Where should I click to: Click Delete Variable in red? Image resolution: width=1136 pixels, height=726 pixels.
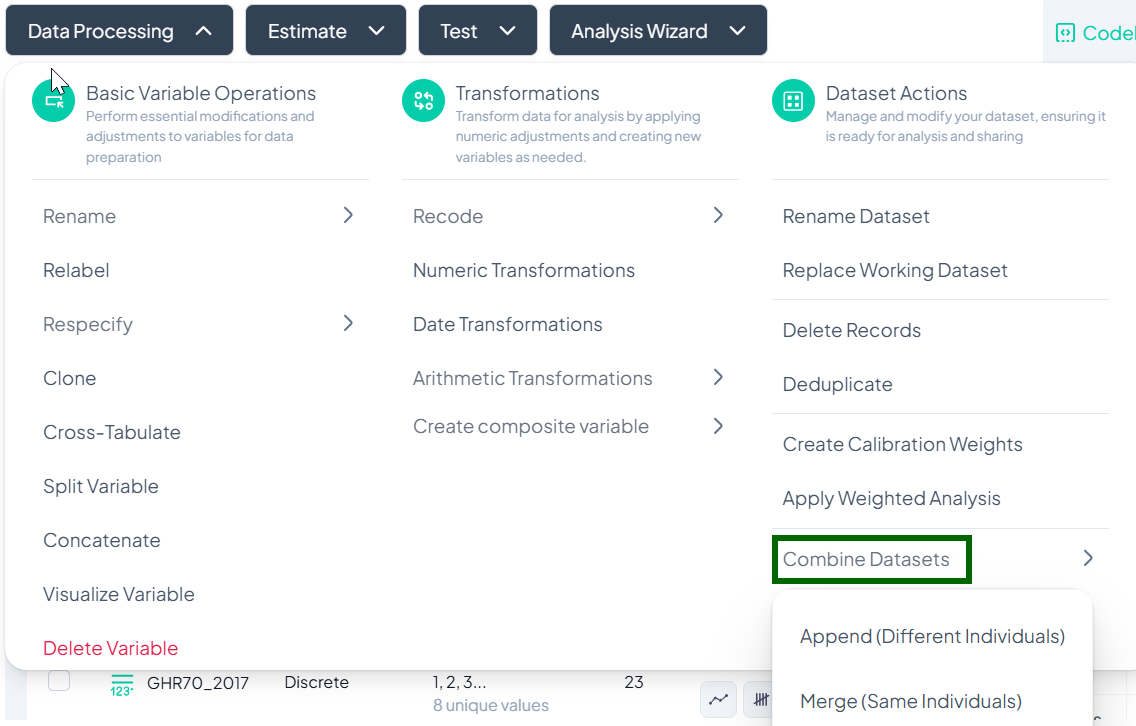point(110,648)
